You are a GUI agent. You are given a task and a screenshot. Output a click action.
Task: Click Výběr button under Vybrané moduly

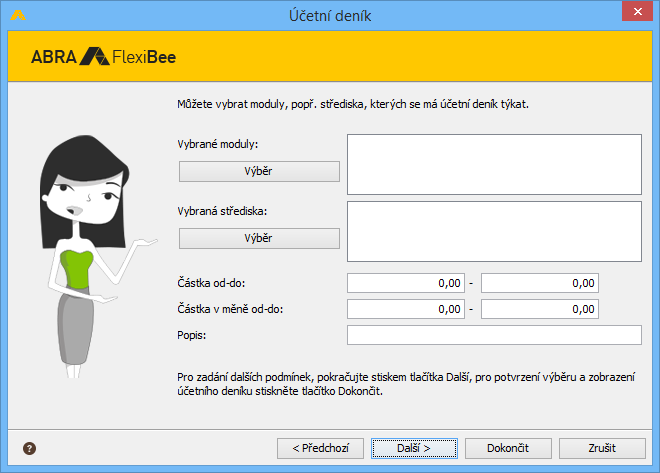(x=259, y=171)
